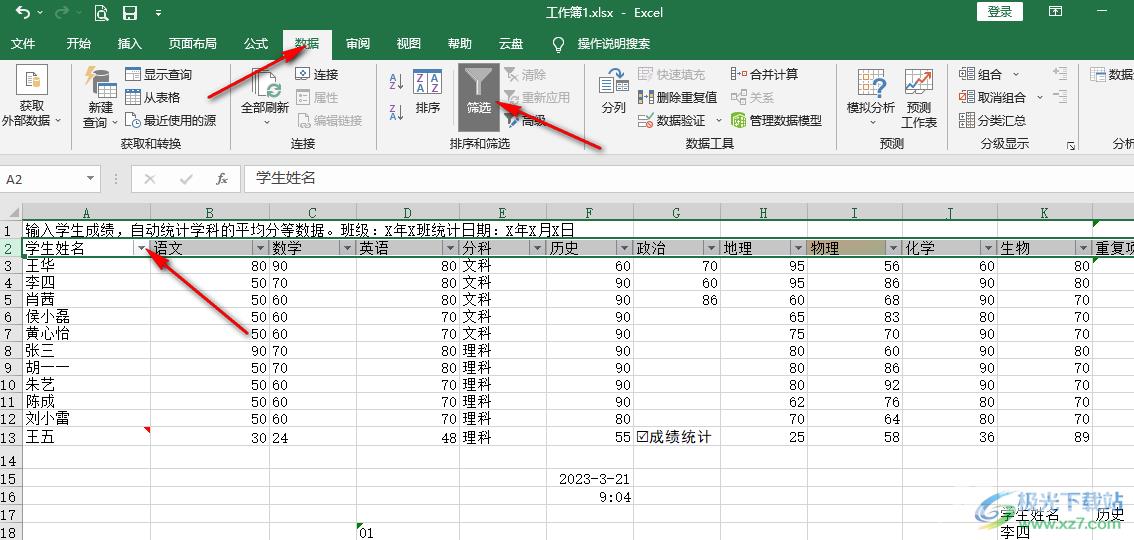Toggle the 成绩统计 checkbox in row 13
The image size is (1134, 540).
pos(642,437)
